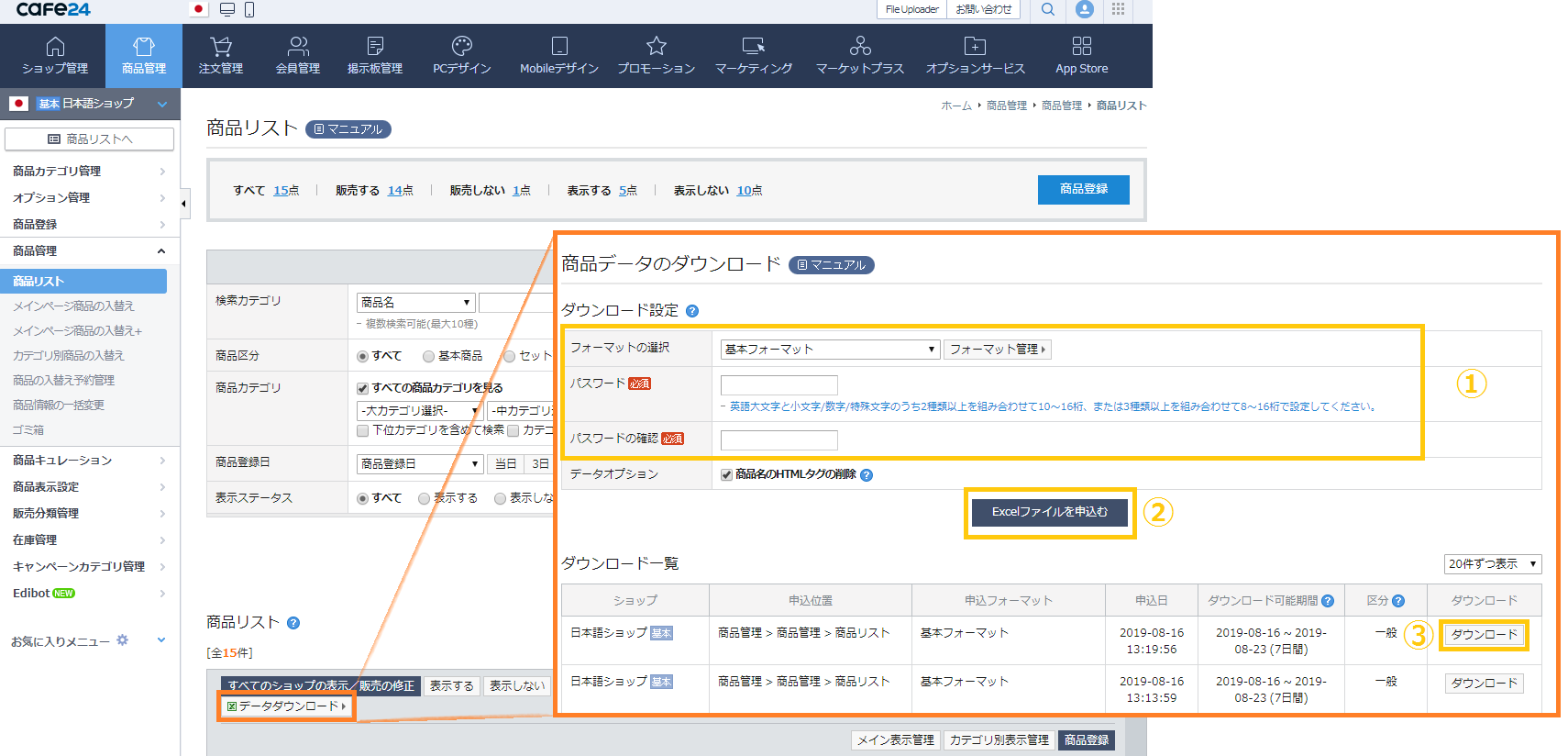
Task: Open ショップ管理 home icon
Action: pyautogui.click(x=55, y=46)
